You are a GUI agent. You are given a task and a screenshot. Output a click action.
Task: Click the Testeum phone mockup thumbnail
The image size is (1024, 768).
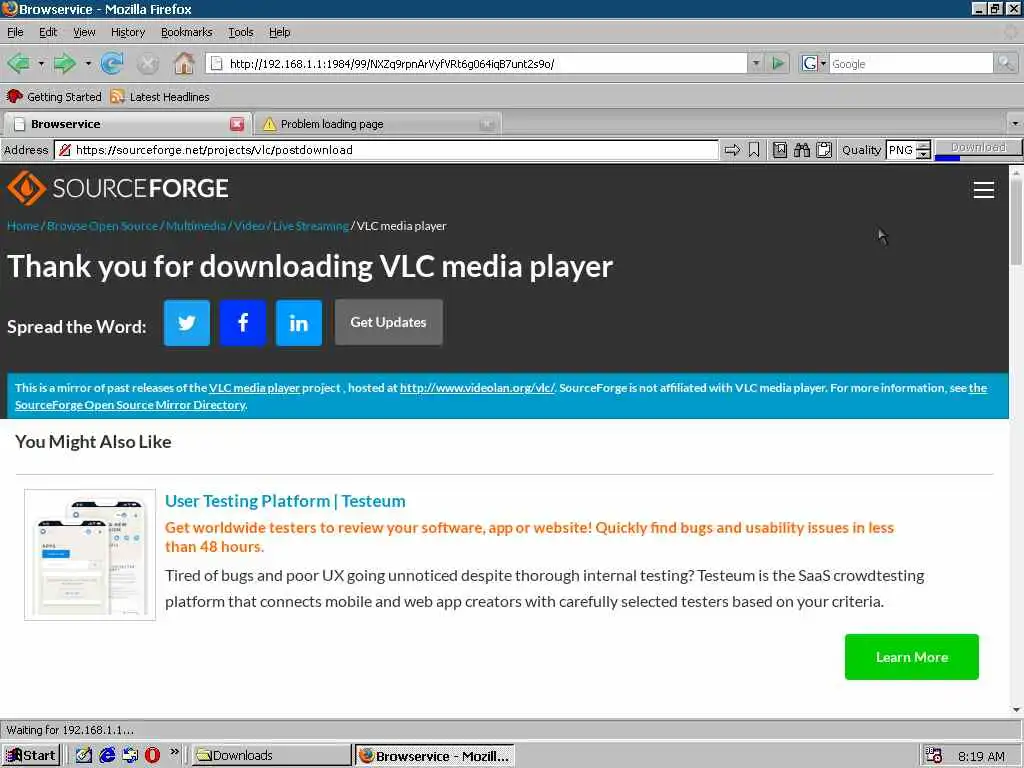coord(90,554)
